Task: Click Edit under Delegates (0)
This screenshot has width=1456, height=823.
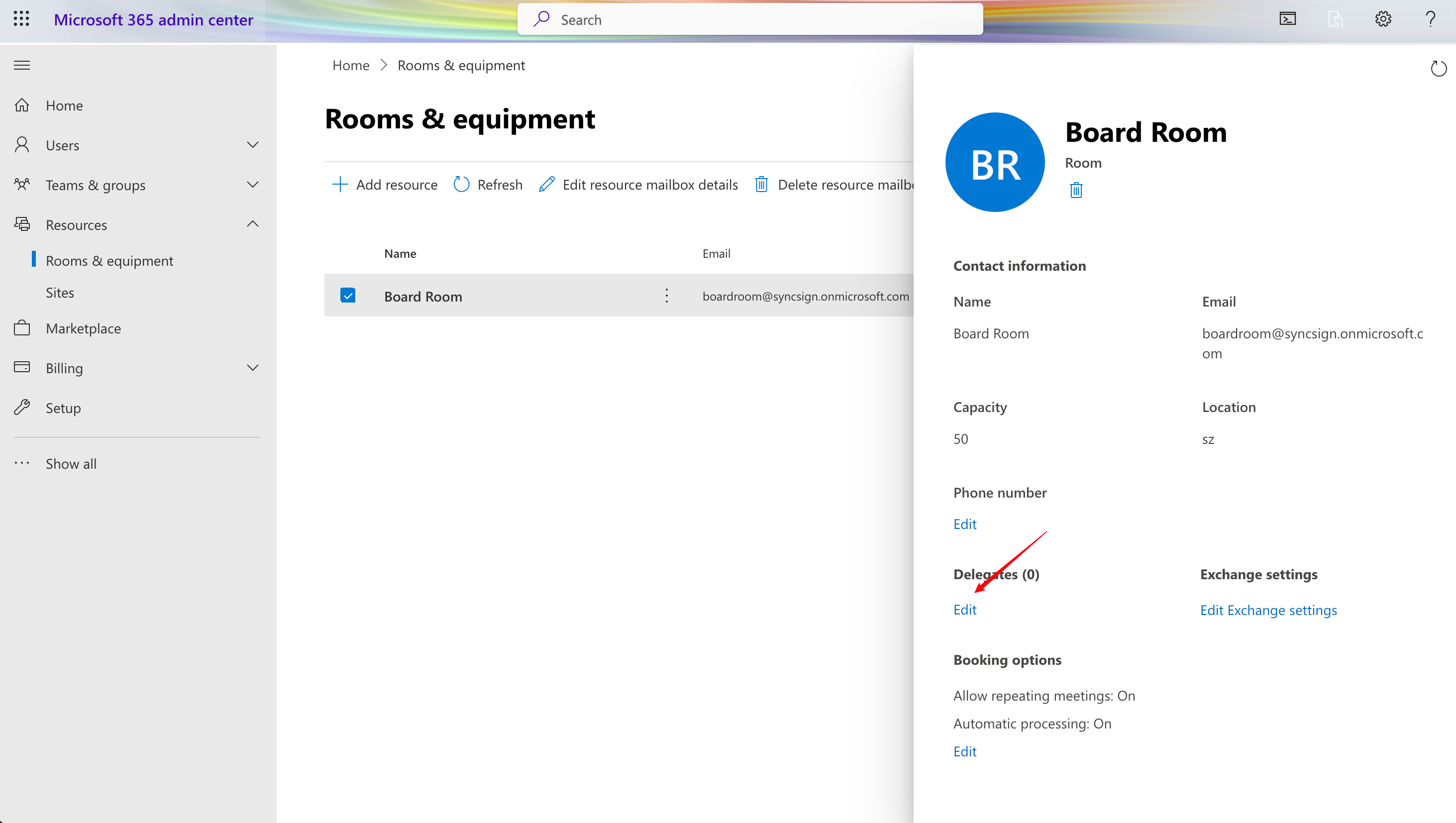Action: point(964,610)
